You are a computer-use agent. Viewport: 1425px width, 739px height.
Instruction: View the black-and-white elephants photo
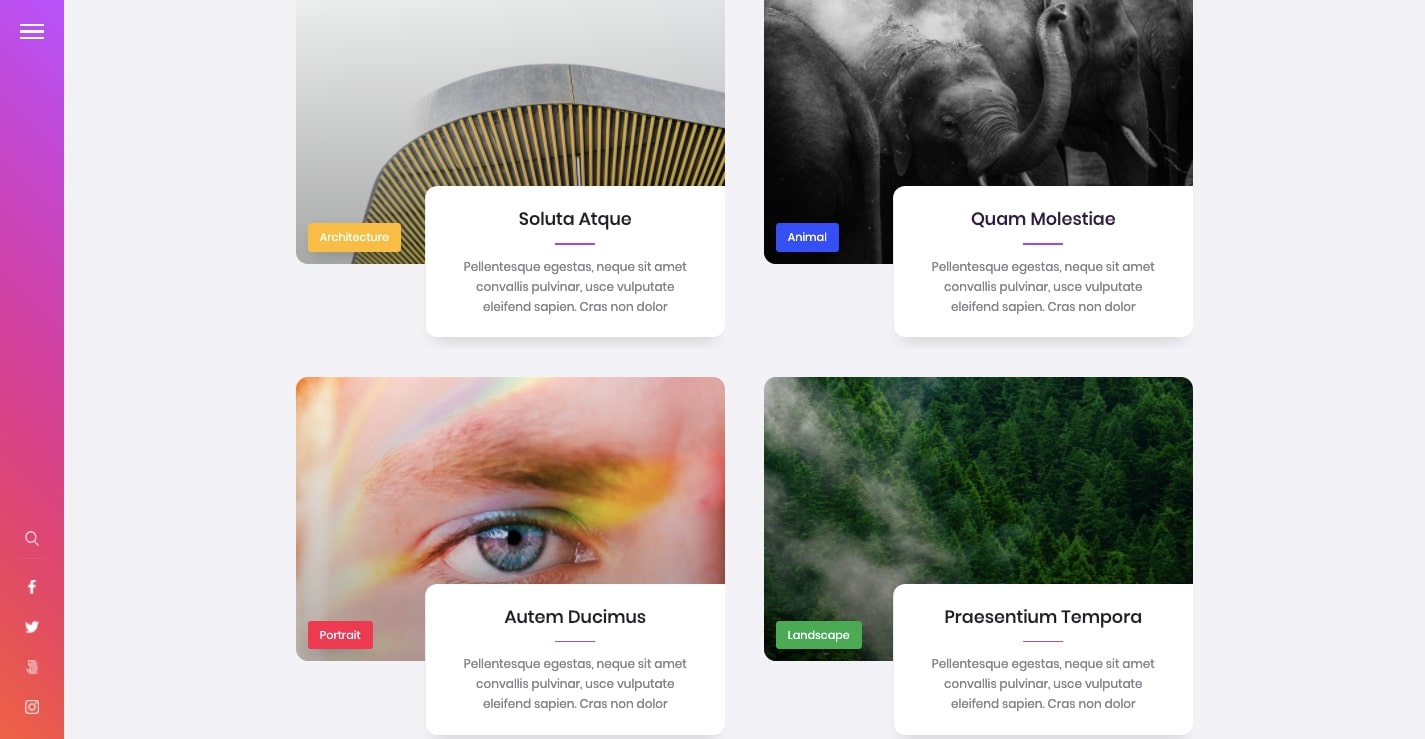(x=978, y=100)
